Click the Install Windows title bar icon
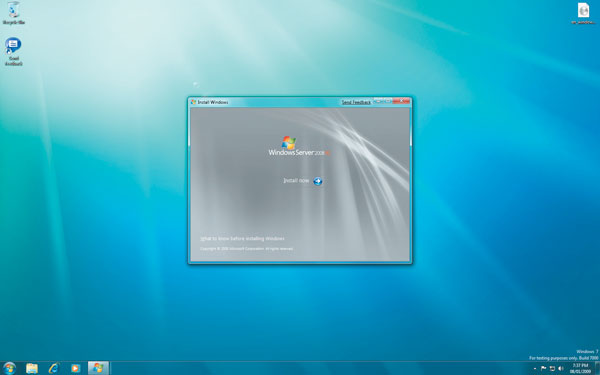The height and width of the screenshot is (375, 600). click(x=194, y=102)
